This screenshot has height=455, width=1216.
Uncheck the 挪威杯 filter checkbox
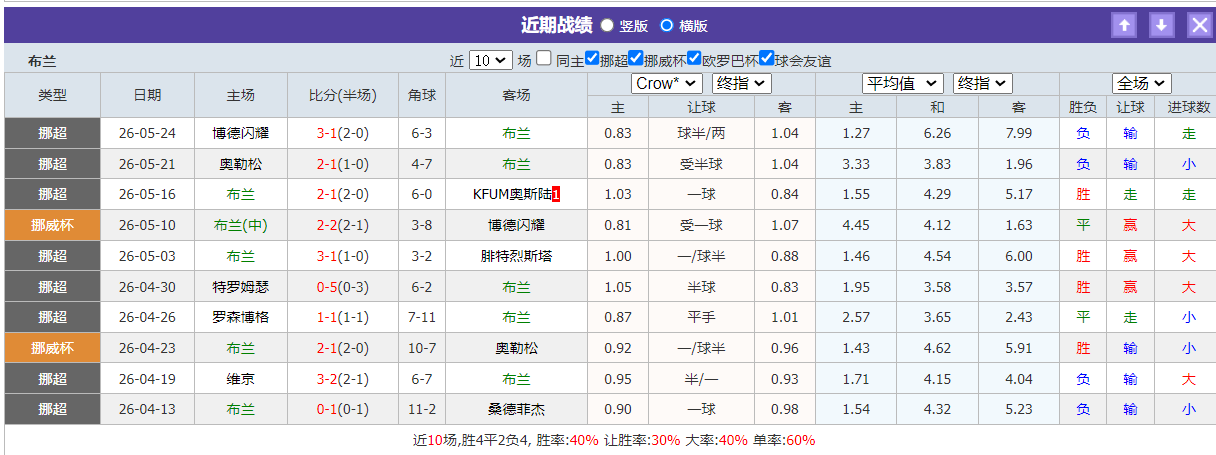pos(635,58)
